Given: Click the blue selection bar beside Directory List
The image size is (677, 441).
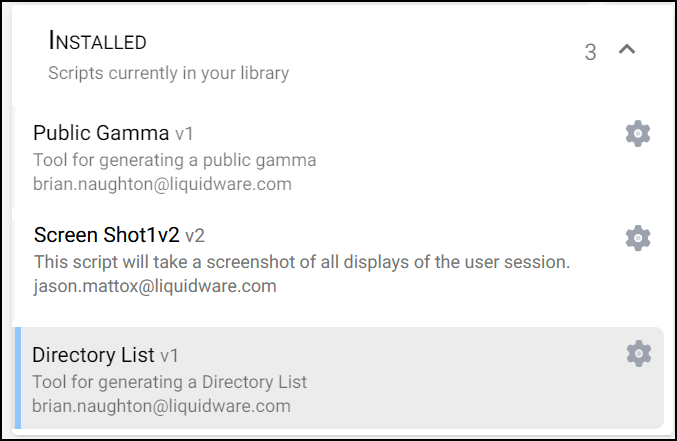Looking at the screenshot, I should pyautogui.click(x=18, y=378).
